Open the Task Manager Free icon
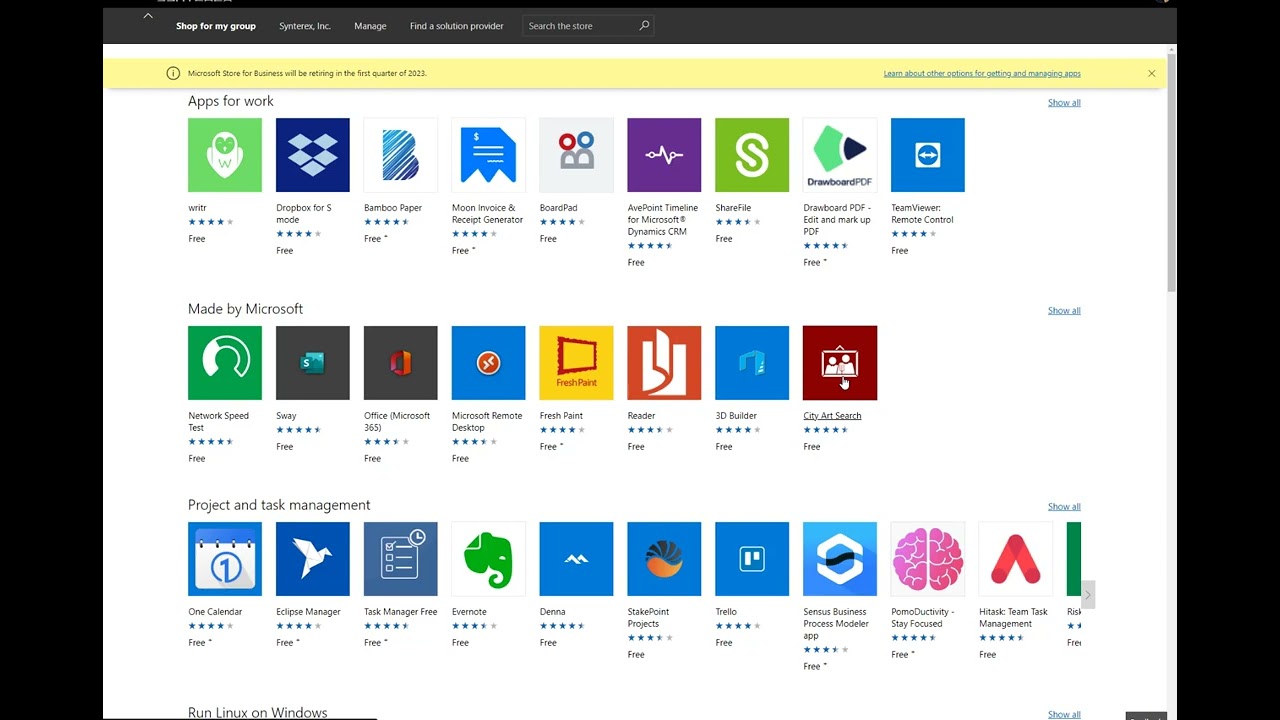Screen dimensions: 1280x720 coord(401,559)
